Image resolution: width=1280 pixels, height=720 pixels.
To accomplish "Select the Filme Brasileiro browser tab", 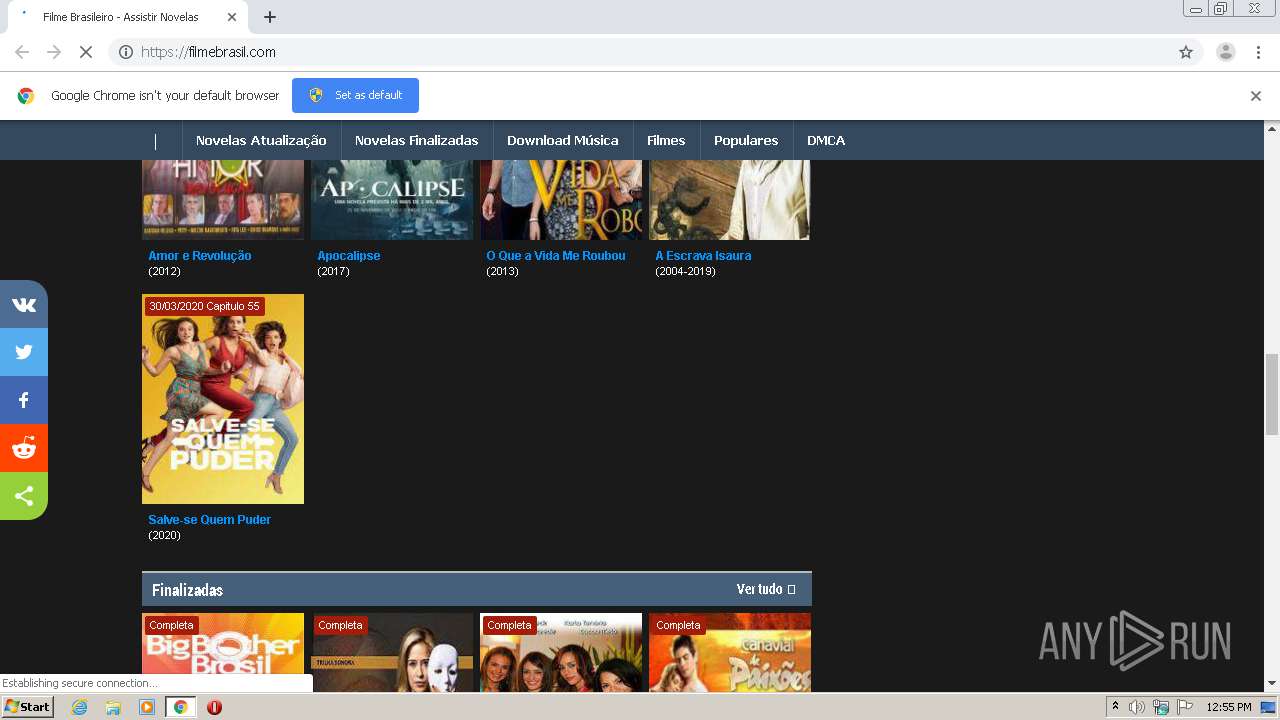I will coord(128,17).
